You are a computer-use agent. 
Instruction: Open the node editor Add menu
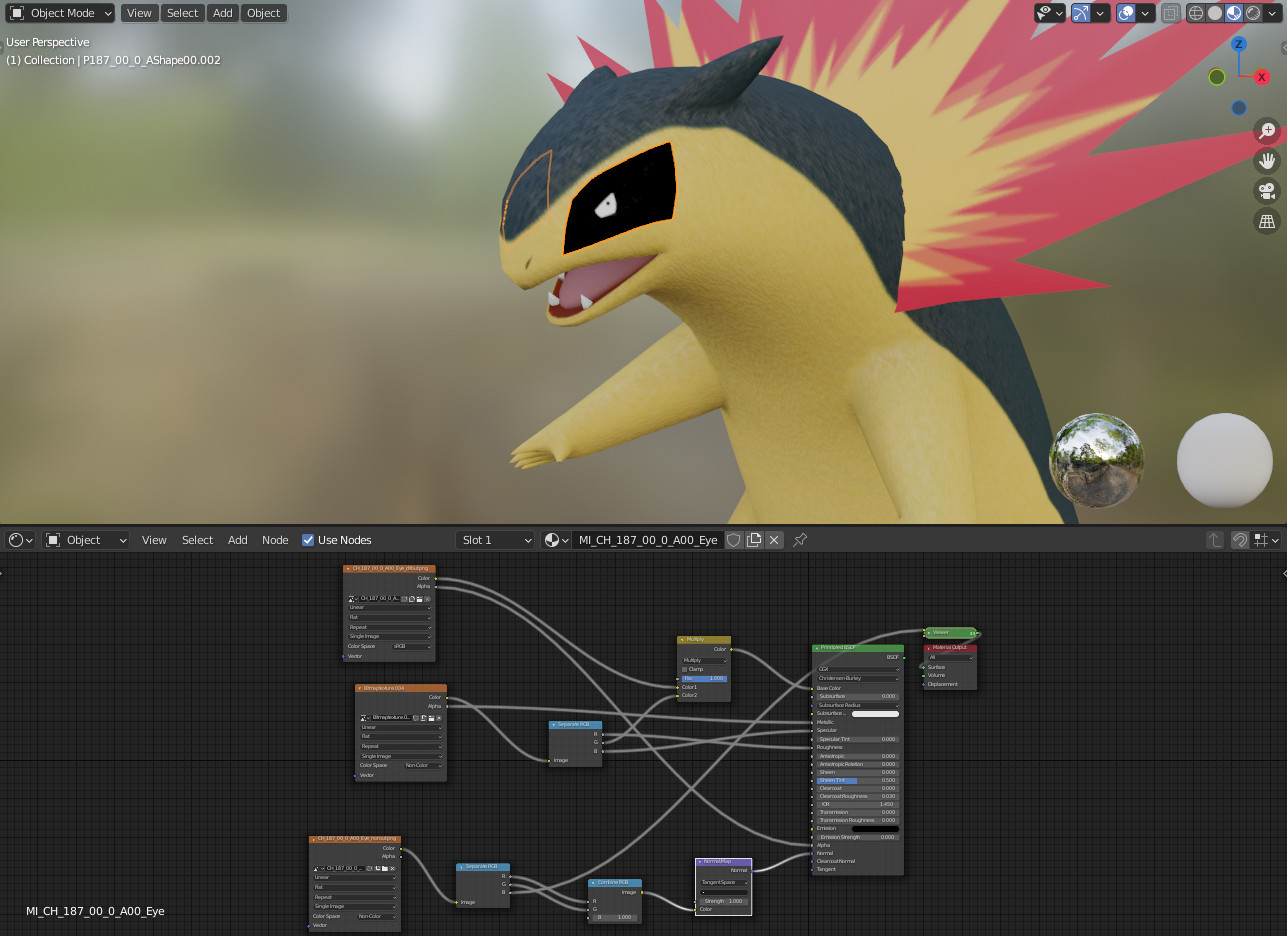point(237,540)
